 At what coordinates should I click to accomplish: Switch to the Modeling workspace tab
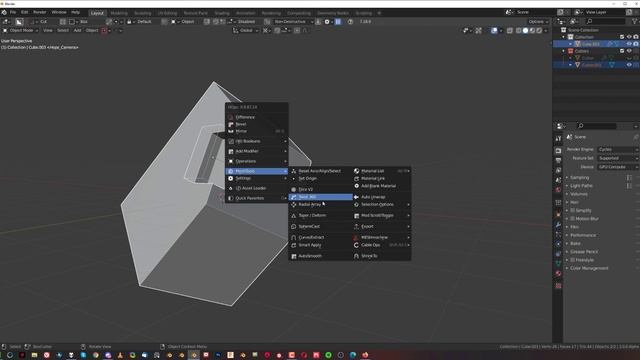tap(119, 13)
